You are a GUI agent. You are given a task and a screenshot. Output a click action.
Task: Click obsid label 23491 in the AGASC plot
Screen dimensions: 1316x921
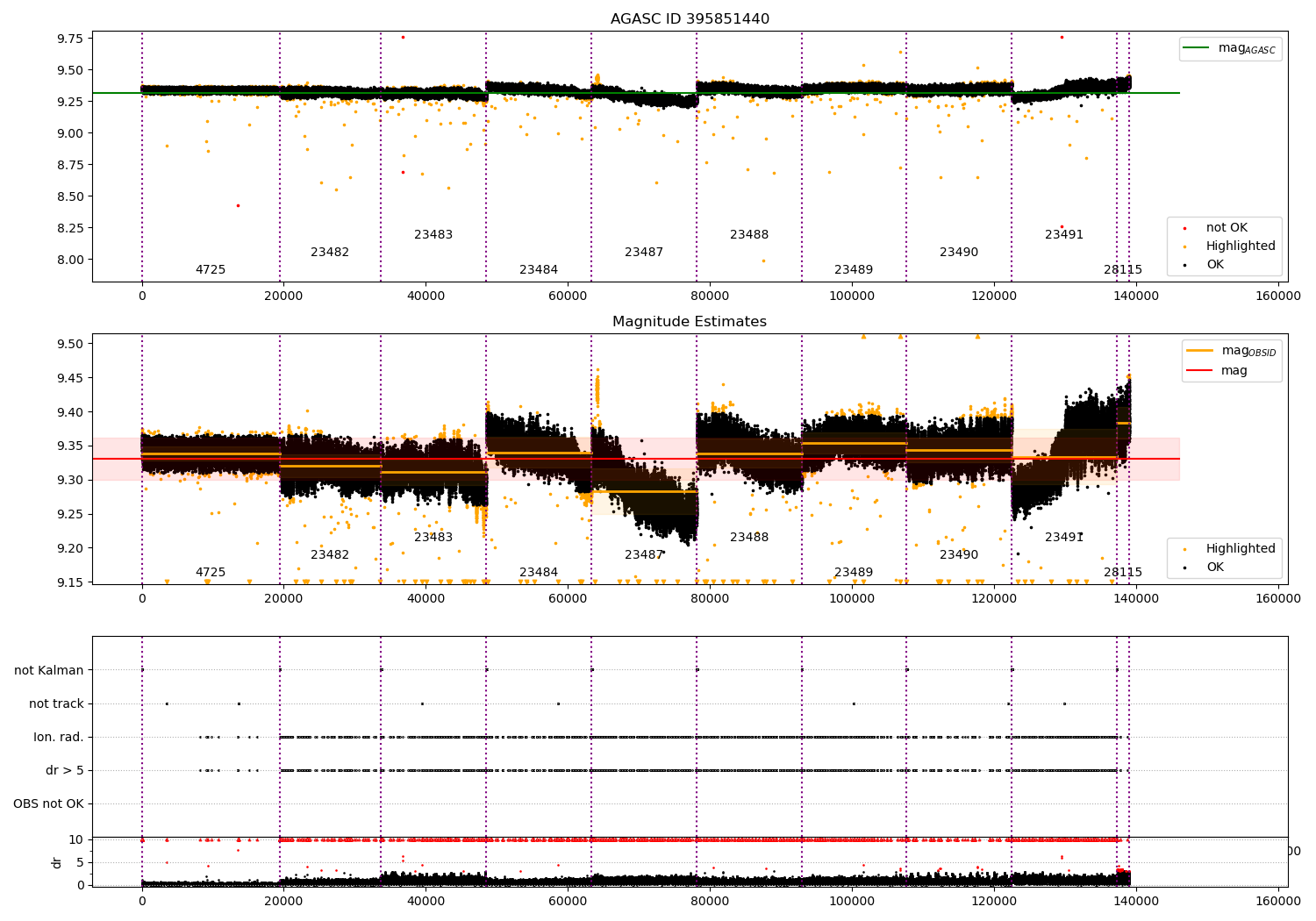pyautogui.click(x=1064, y=235)
